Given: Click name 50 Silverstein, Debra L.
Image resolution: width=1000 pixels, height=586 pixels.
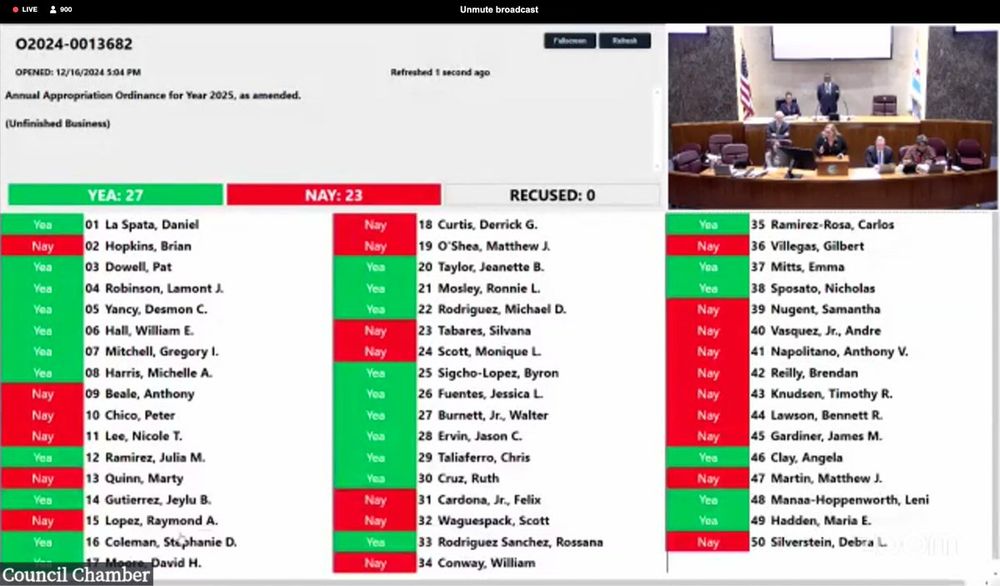Looking at the screenshot, I should click(820, 542).
